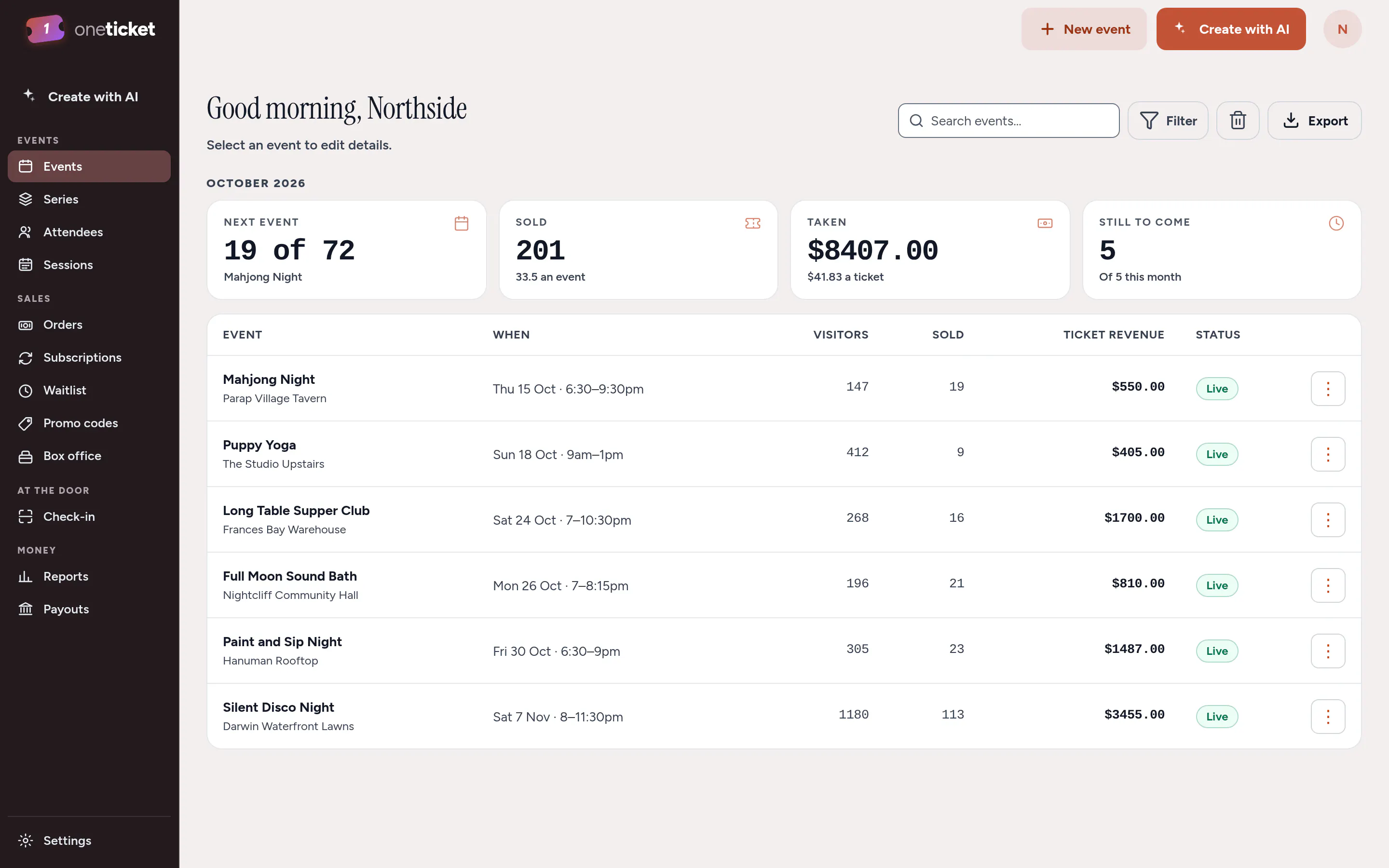Viewport: 1389px width, 868px height.
Task: Click the Promo codes tag icon
Action: (25, 423)
